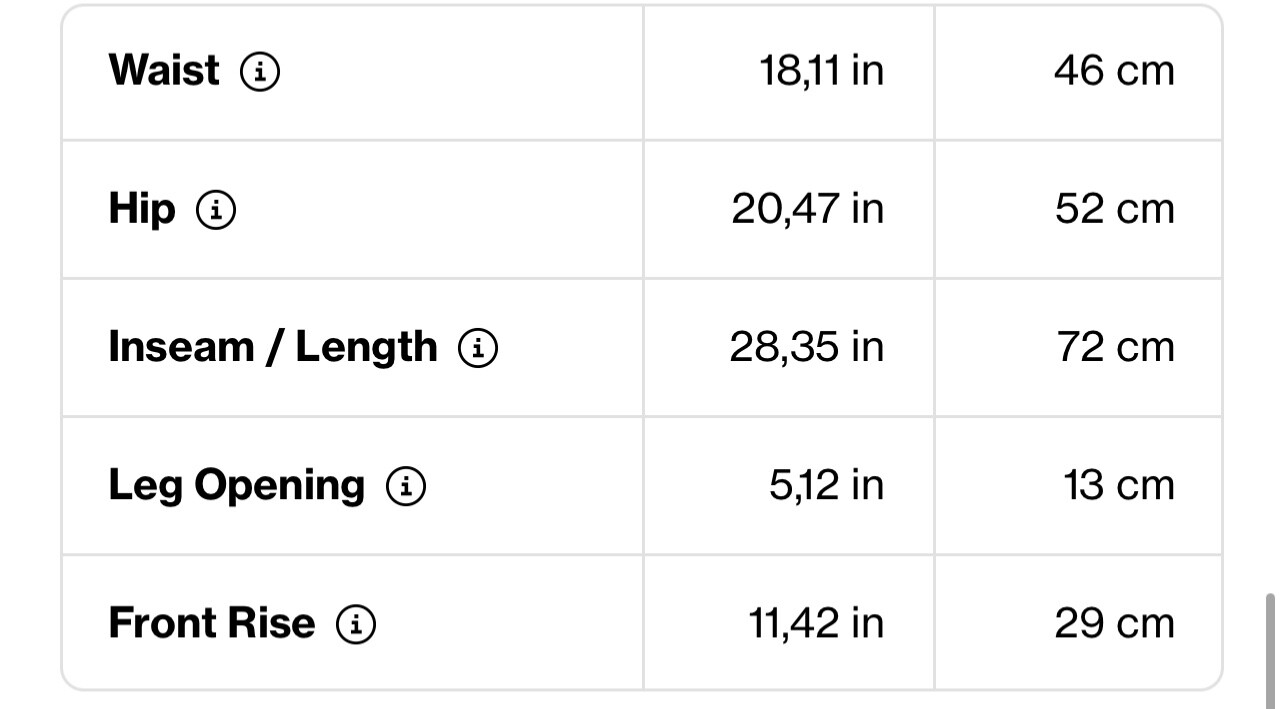This screenshot has width=1284, height=709.
Task: Click the Front Rise info icon
Action: point(356,624)
